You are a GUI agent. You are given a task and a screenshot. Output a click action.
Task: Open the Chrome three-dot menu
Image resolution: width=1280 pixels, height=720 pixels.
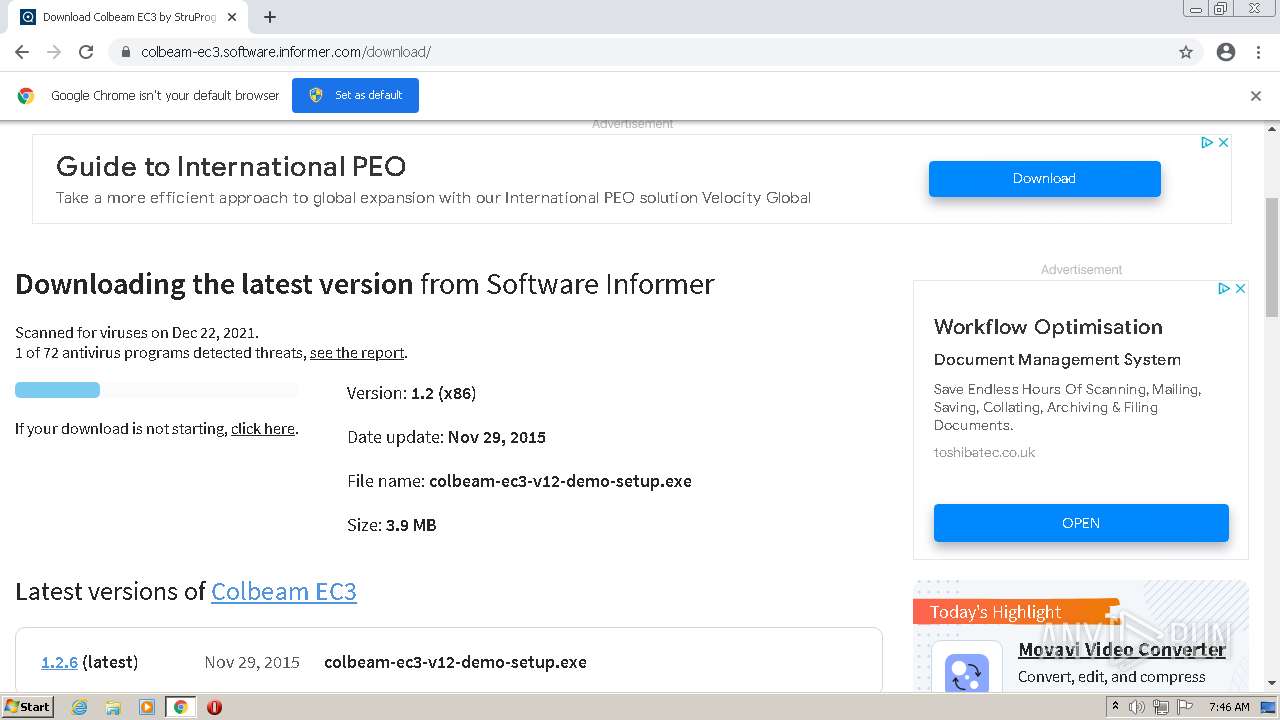(1258, 52)
